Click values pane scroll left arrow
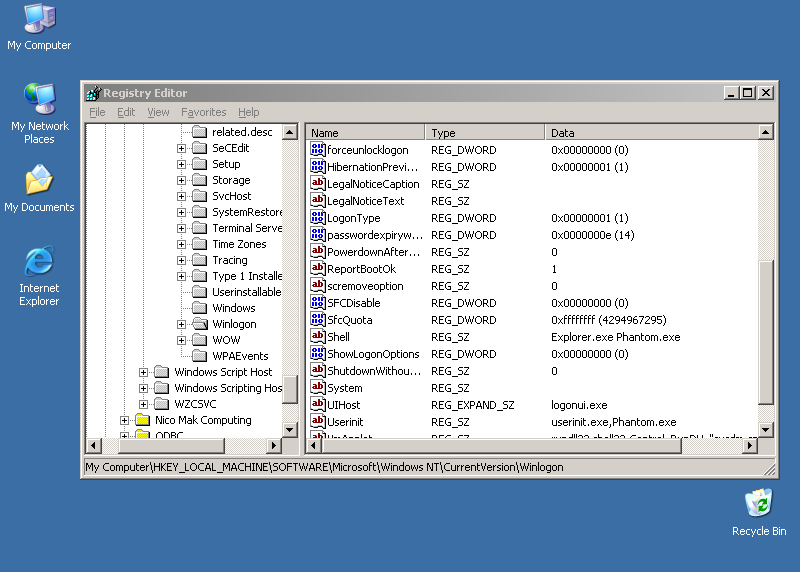800x572 pixels. tap(314, 446)
